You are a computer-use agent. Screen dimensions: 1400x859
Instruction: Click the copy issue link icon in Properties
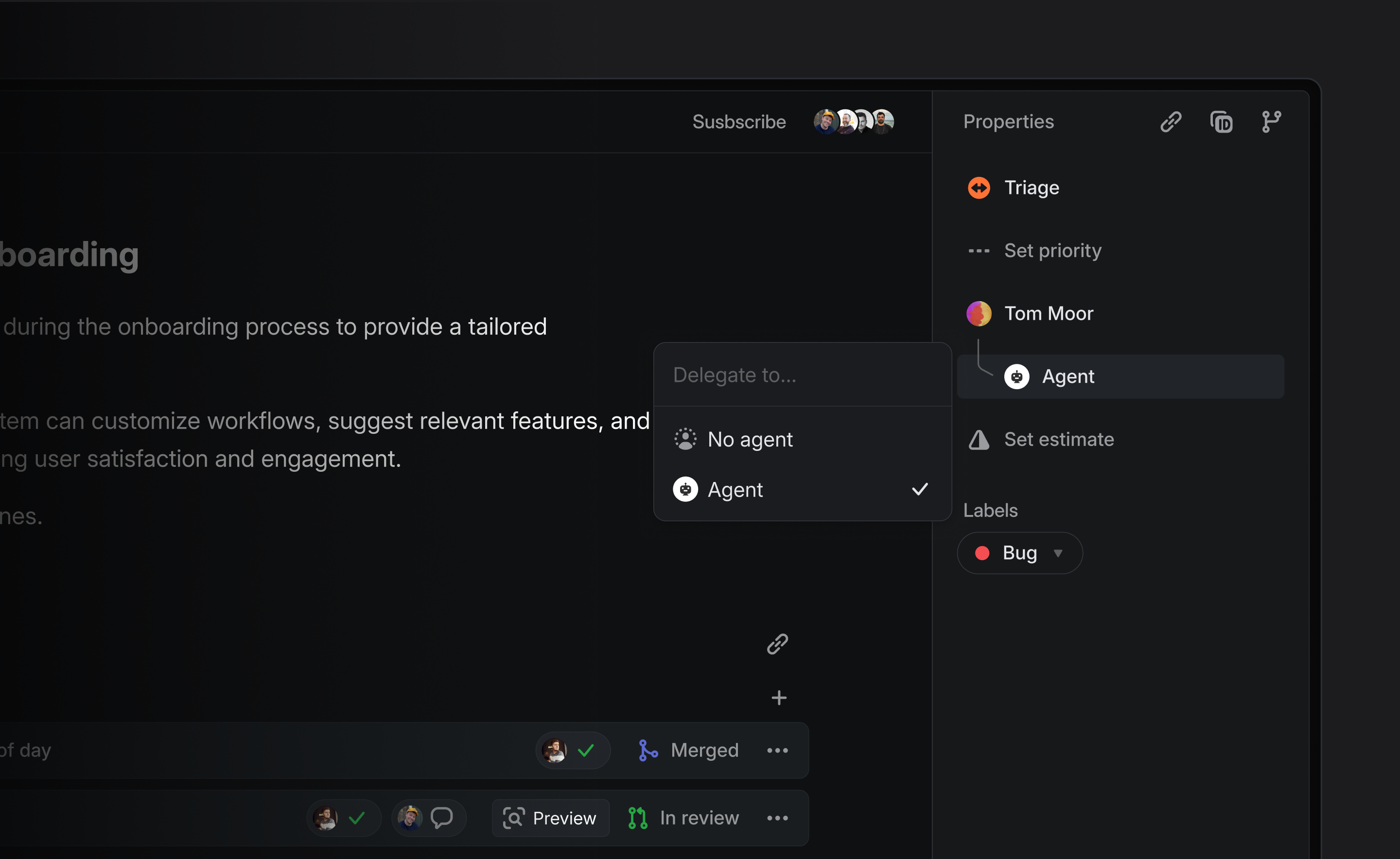point(1171,122)
